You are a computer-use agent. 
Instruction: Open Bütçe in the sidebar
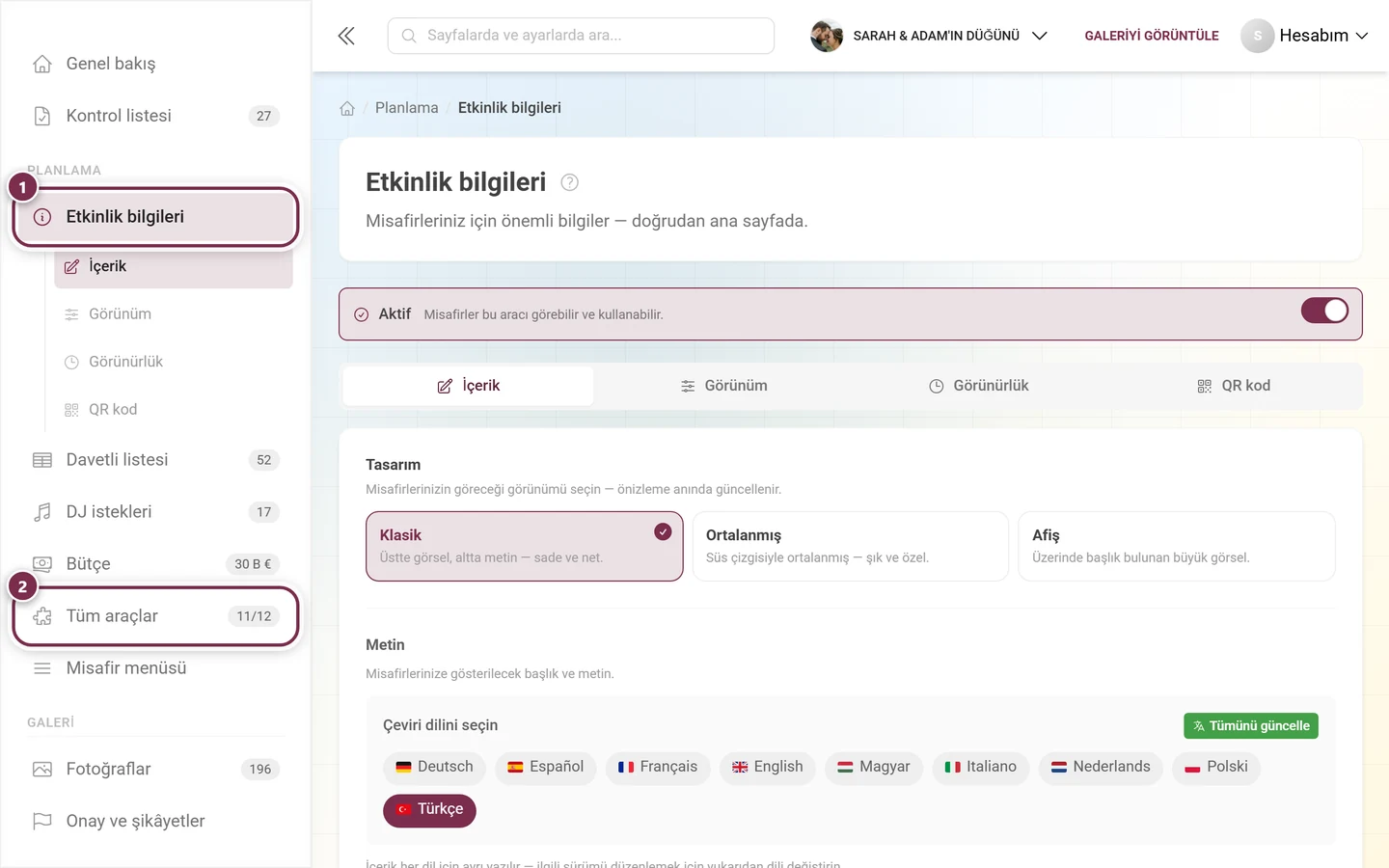click(x=155, y=564)
